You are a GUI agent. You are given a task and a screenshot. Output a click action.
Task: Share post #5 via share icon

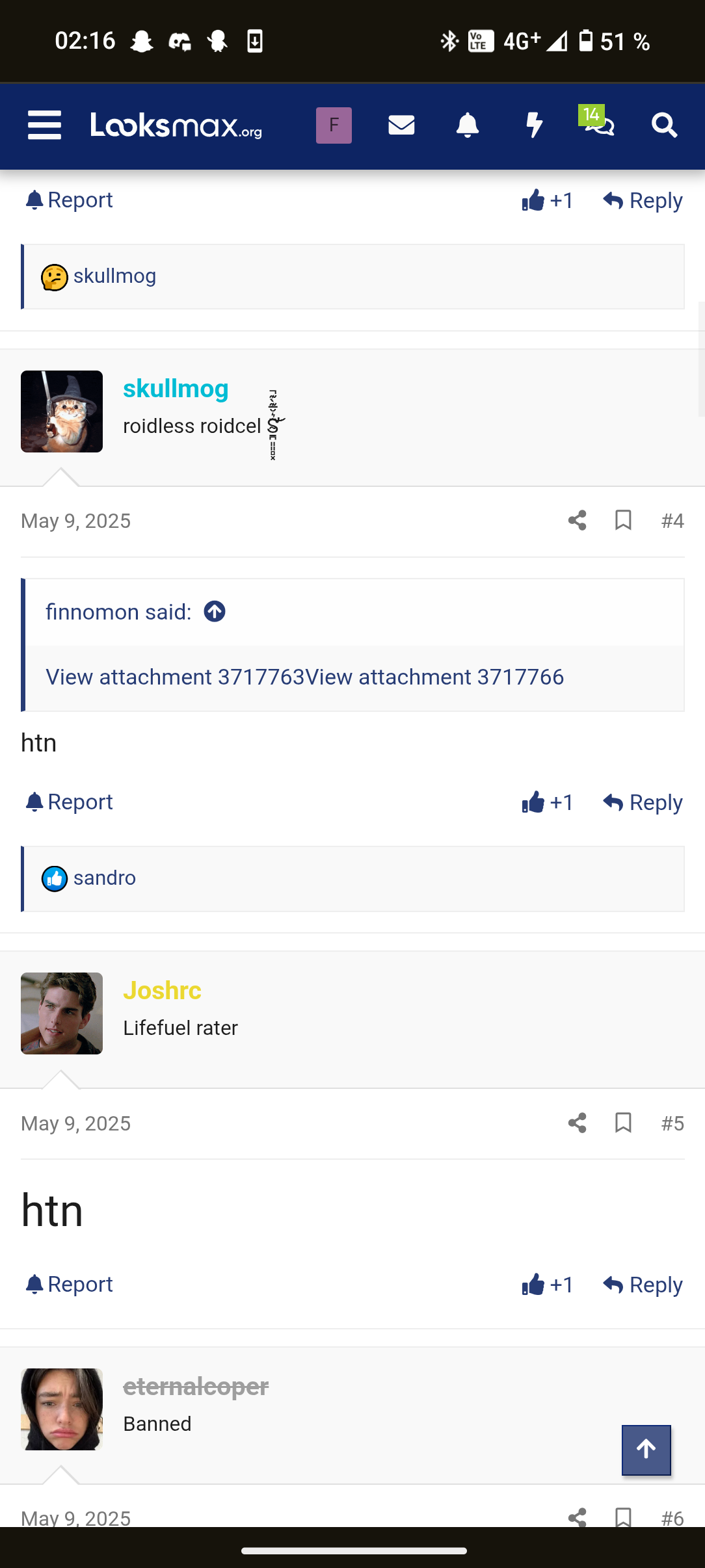click(577, 1123)
